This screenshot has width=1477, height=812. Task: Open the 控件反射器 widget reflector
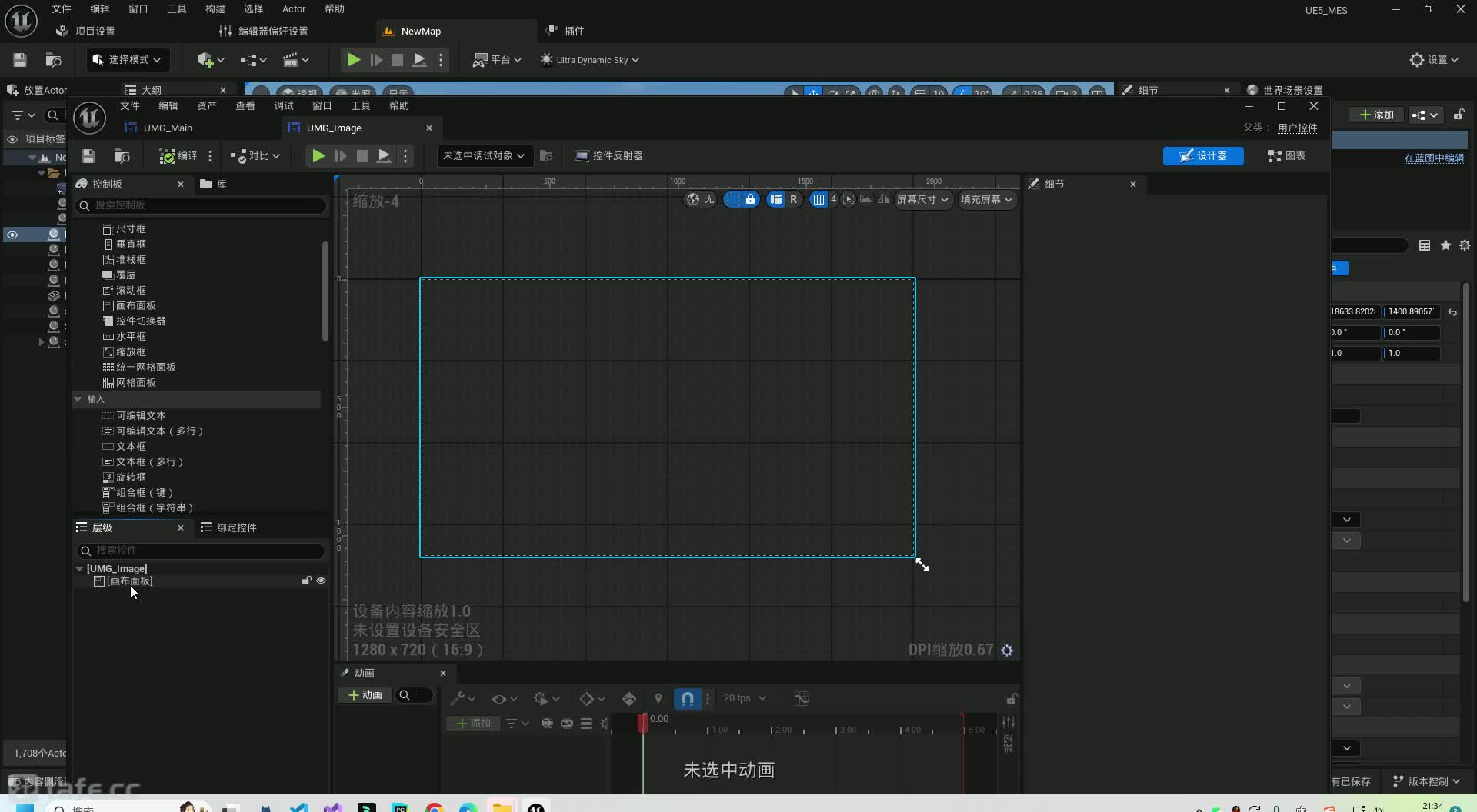point(609,156)
